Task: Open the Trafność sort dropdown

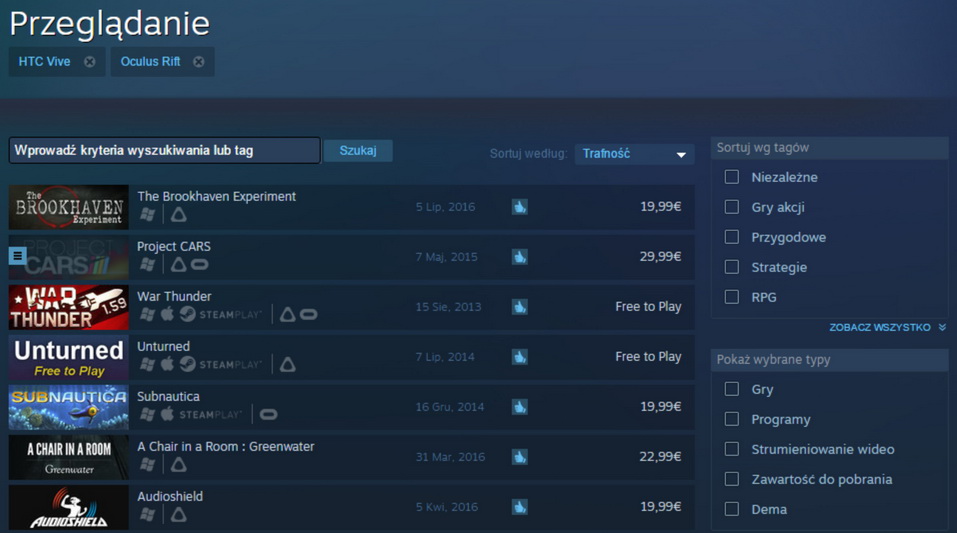Action: pos(634,154)
